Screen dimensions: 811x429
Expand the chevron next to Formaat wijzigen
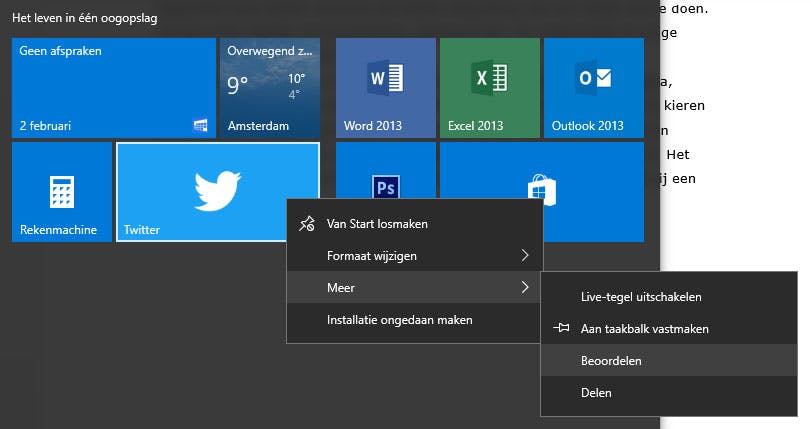pyautogui.click(x=525, y=255)
